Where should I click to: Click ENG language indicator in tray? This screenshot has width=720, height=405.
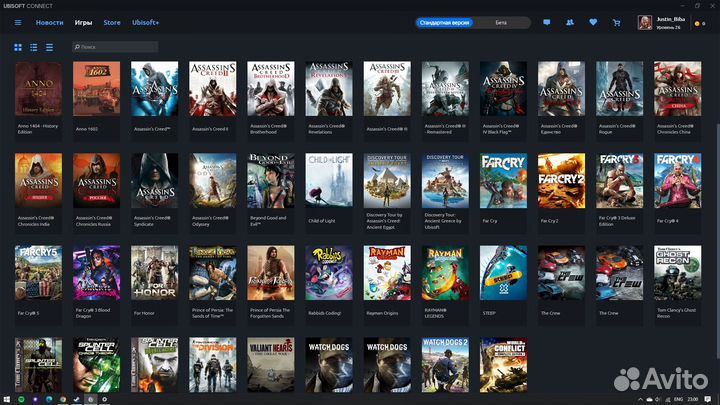point(678,399)
